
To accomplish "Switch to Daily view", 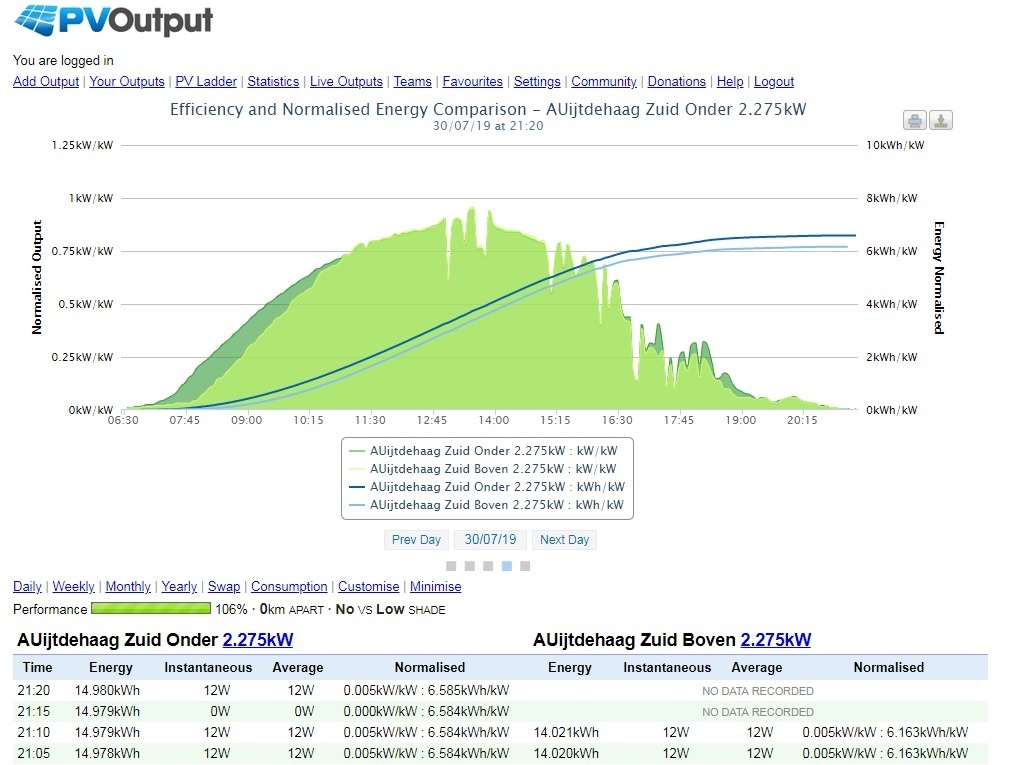I will 28,586.
